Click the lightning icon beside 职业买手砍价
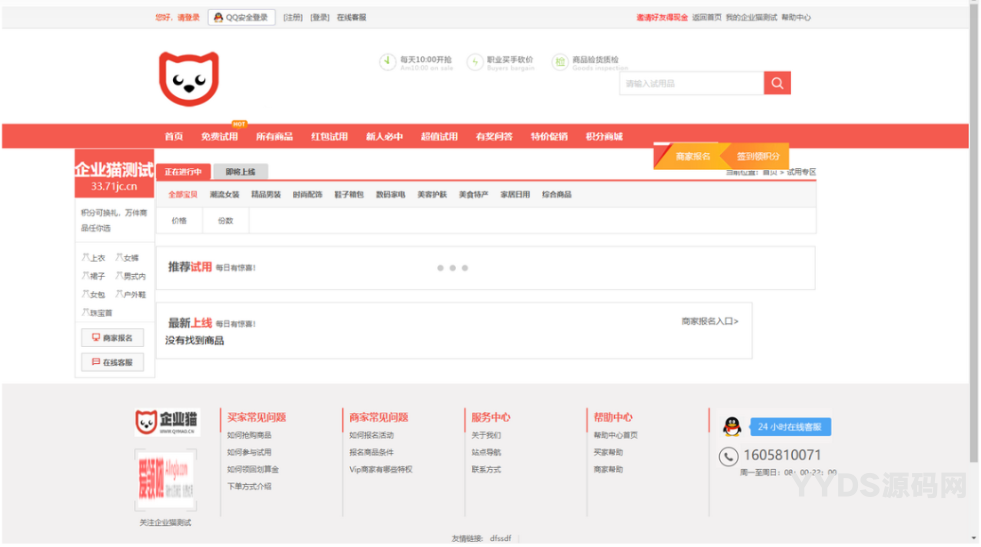Viewport: 981px width, 547px height. click(x=475, y=62)
